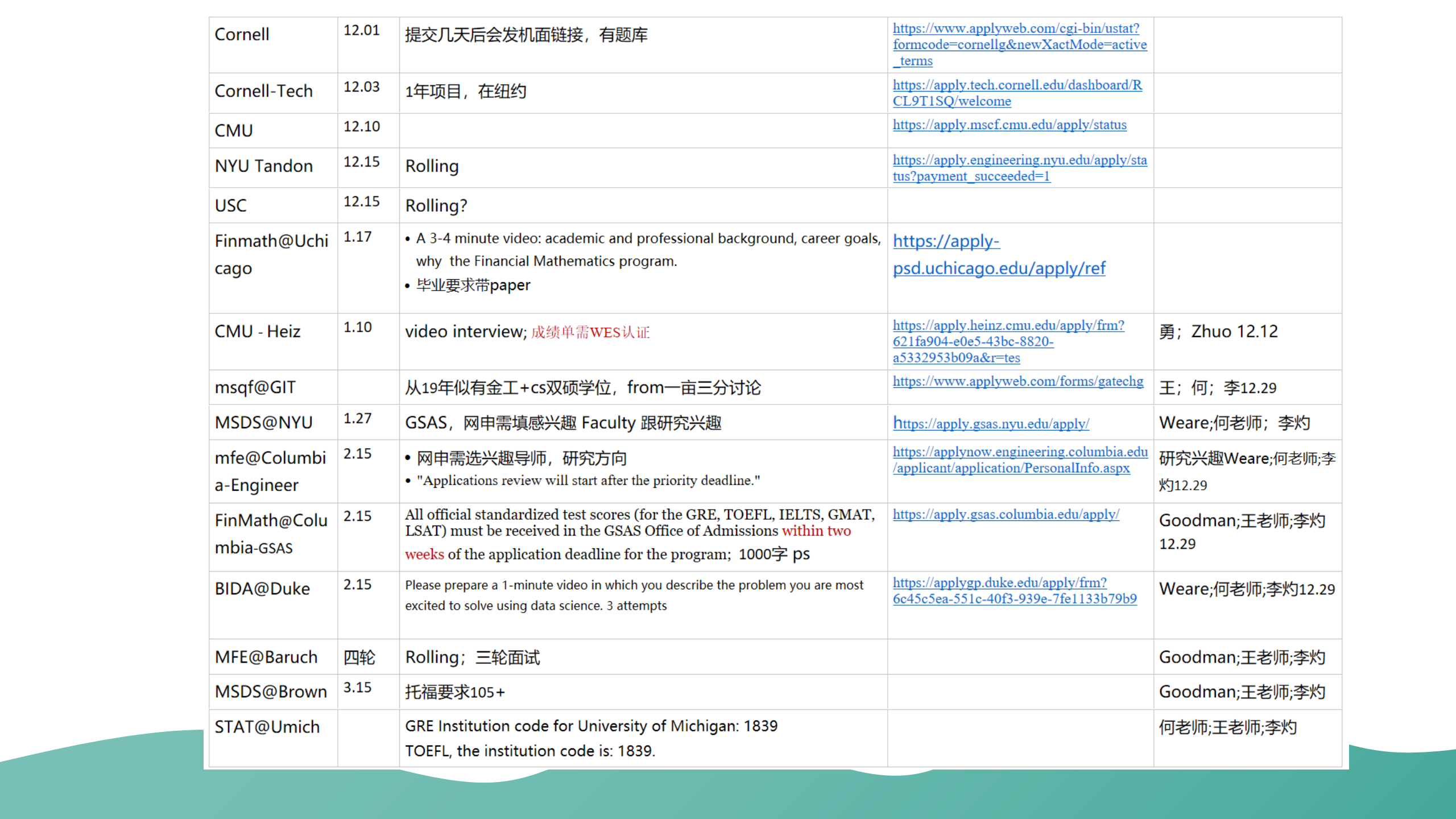
Task: Select the NYU Tandon 12.15 deadline cell
Action: click(x=362, y=163)
